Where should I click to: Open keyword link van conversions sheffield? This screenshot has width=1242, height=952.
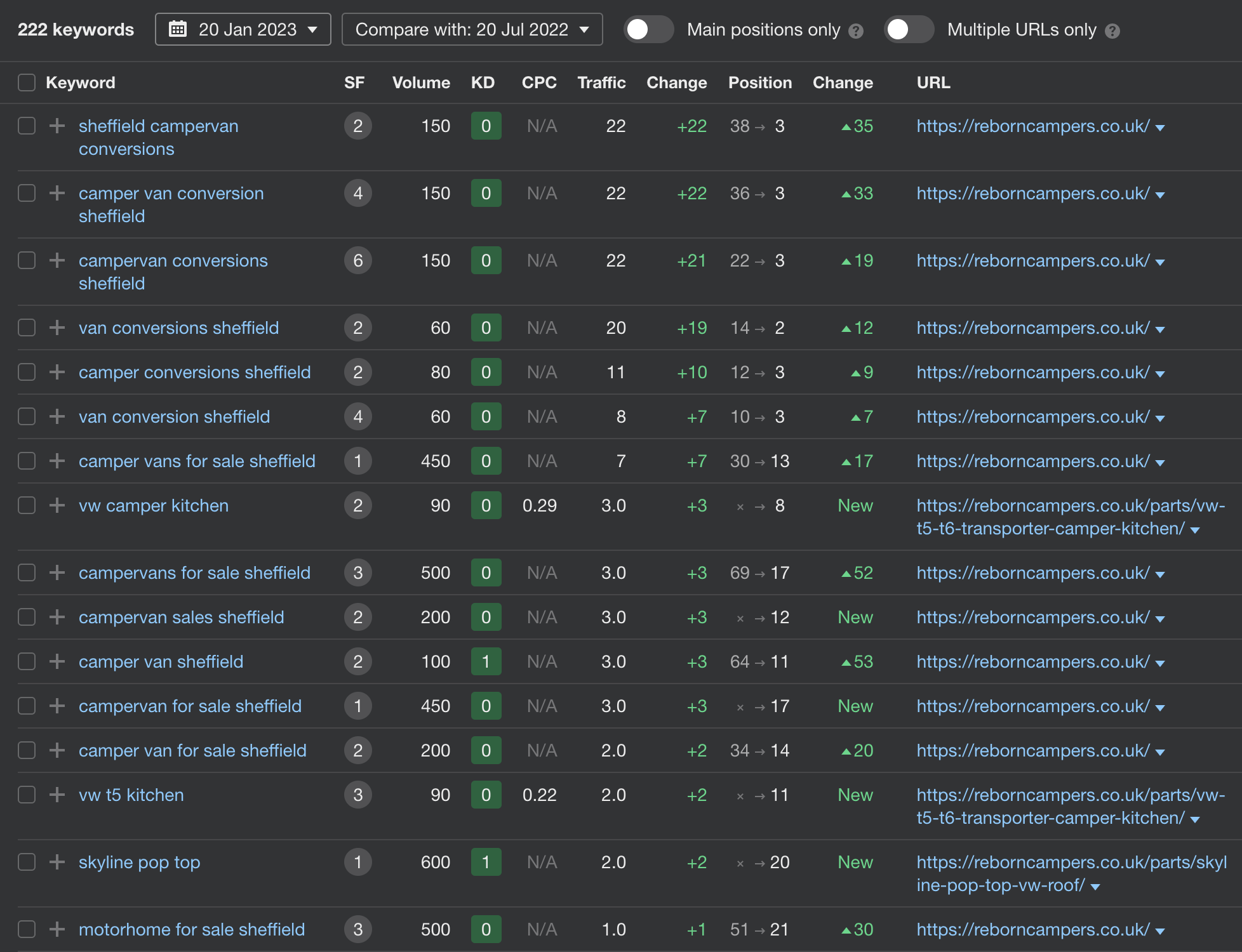(x=178, y=327)
